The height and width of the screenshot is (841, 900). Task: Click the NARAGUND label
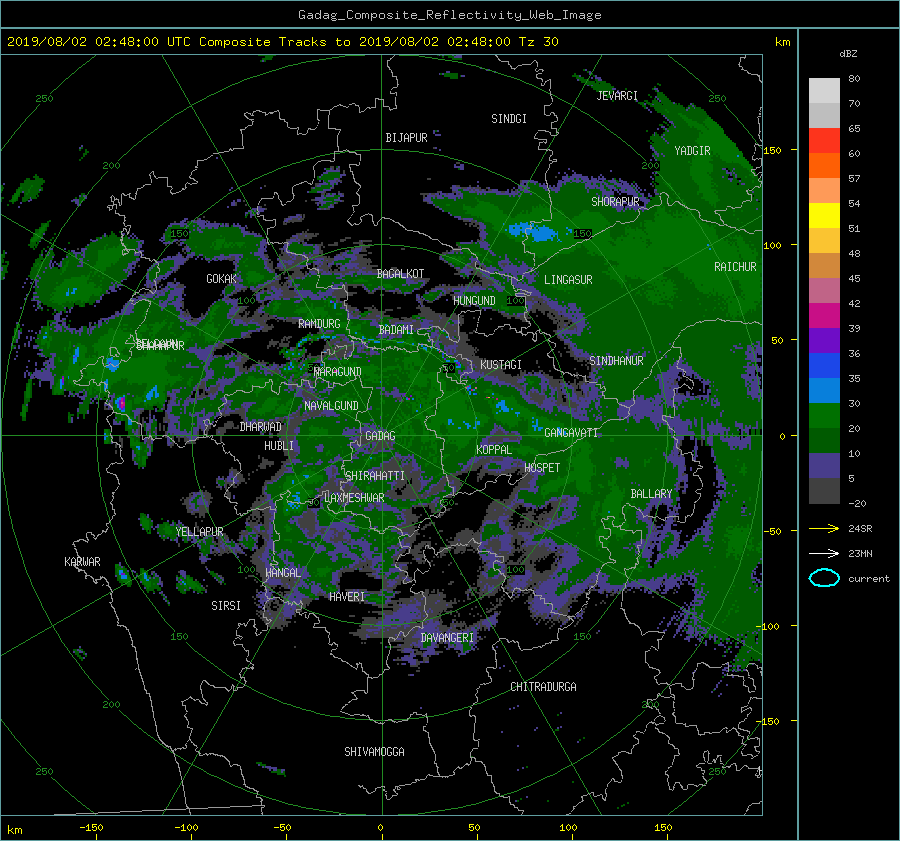pos(338,372)
